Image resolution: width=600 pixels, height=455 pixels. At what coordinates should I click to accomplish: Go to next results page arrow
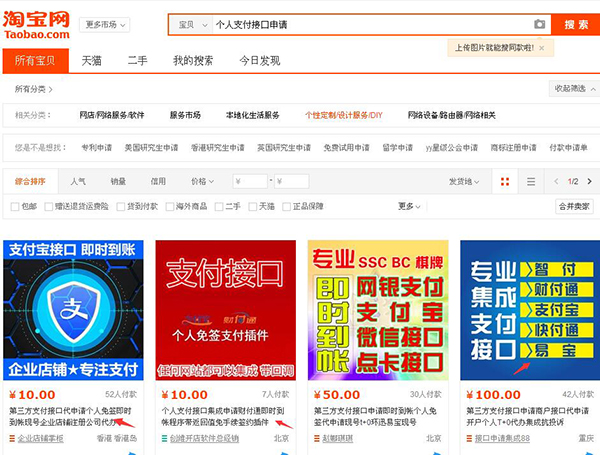point(589,181)
